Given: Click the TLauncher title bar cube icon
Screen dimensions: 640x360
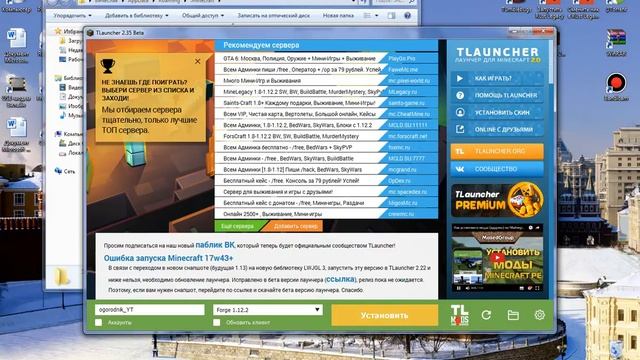Looking at the screenshot, I should (x=90, y=33).
